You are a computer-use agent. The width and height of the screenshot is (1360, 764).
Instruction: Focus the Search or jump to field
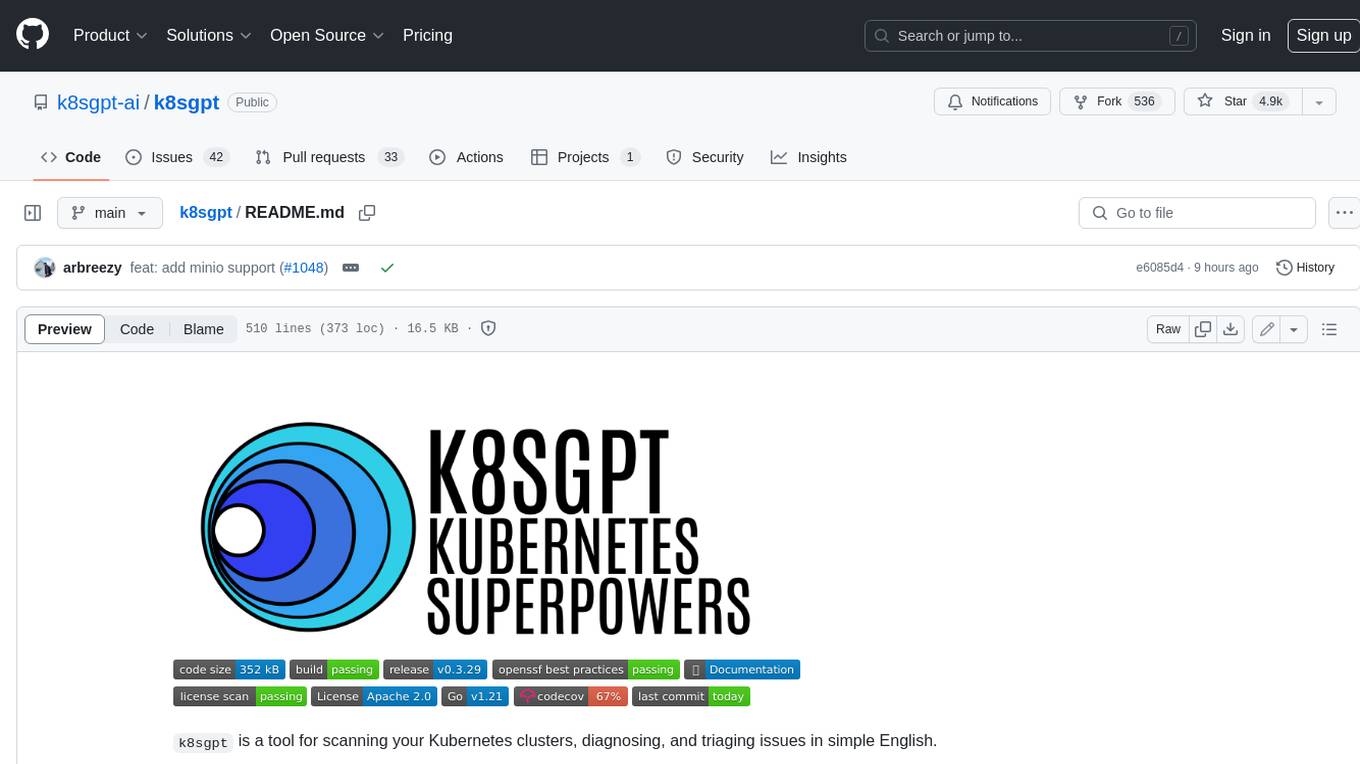[x=1031, y=36]
